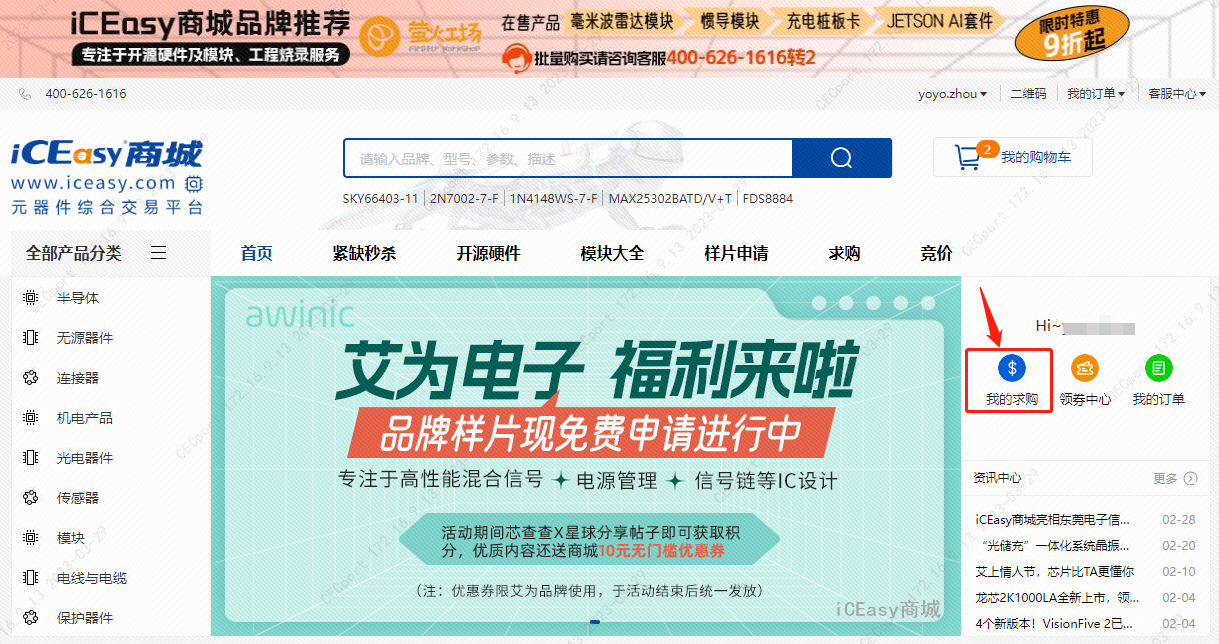Click the icon beside 模块 category
The height and width of the screenshot is (644, 1219).
[30, 538]
